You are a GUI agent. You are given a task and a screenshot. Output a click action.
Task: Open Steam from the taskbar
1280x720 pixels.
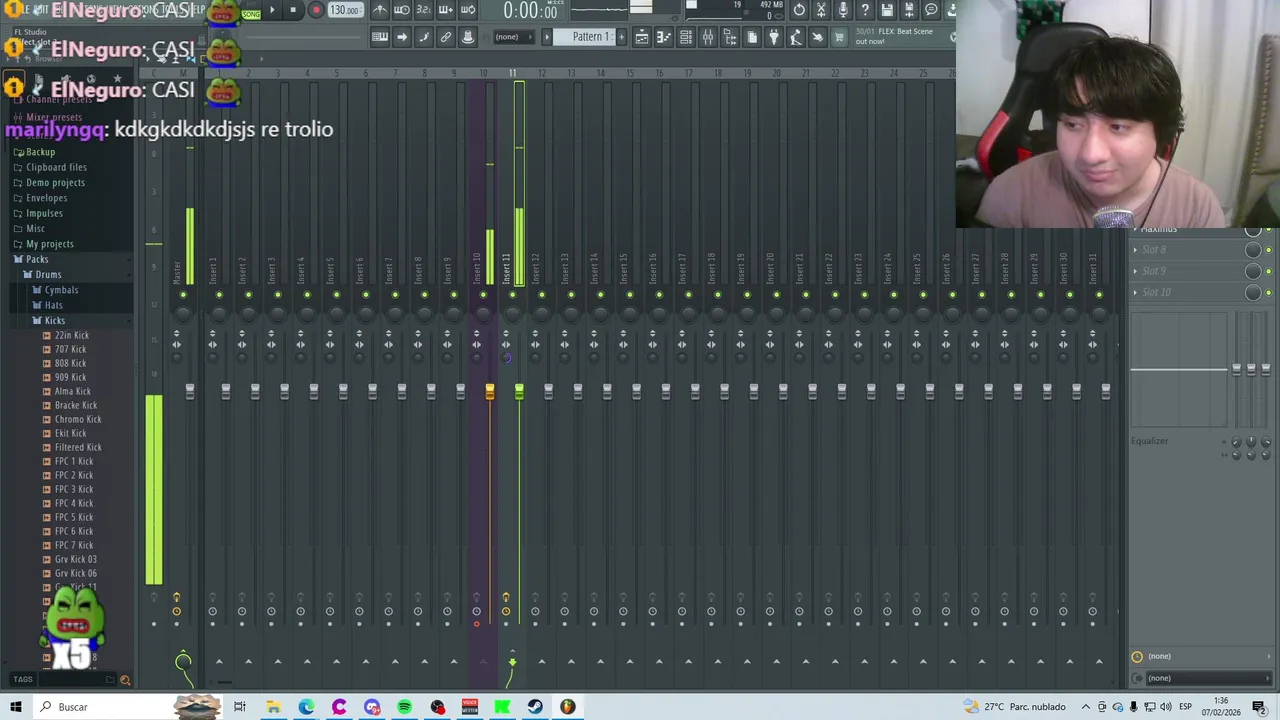click(x=535, y=707)
